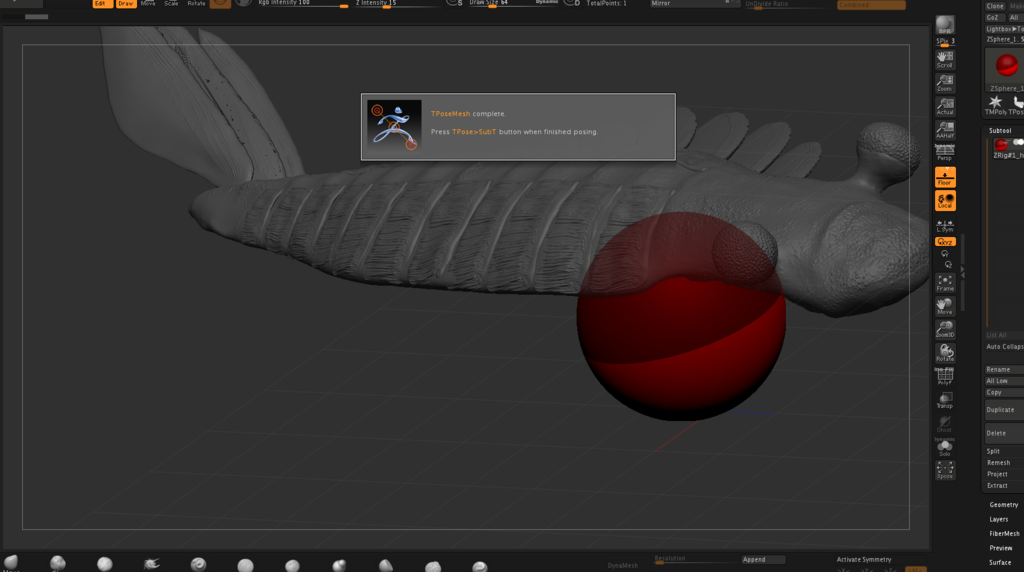Set view to Actual size
The image size is (1024, 572).
point(944,106)
